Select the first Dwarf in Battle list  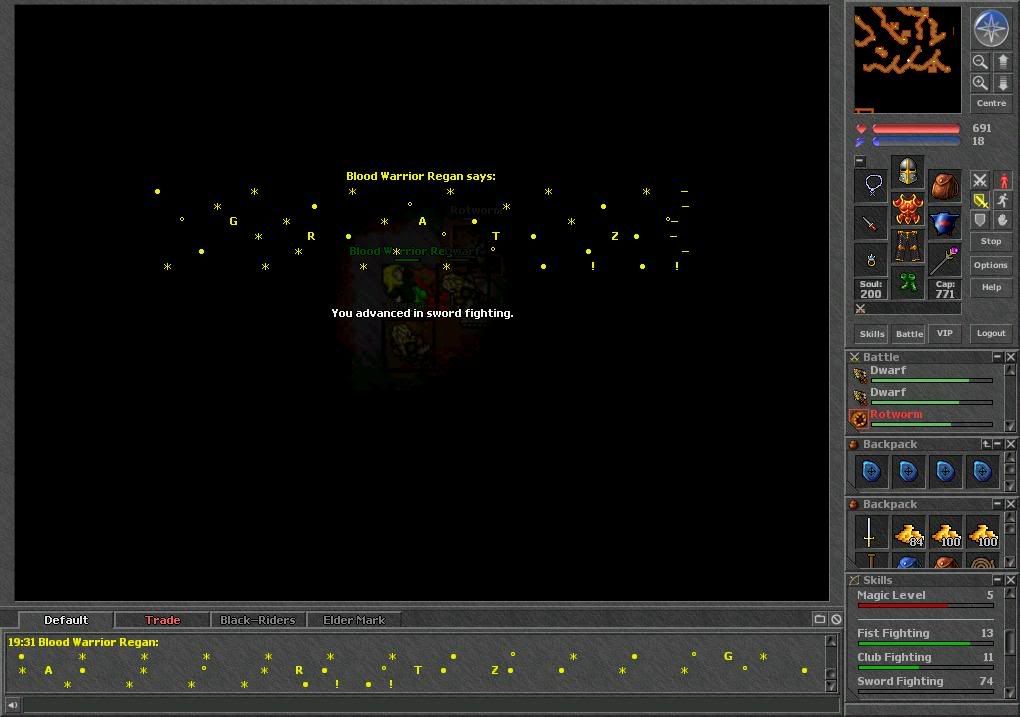922,374
